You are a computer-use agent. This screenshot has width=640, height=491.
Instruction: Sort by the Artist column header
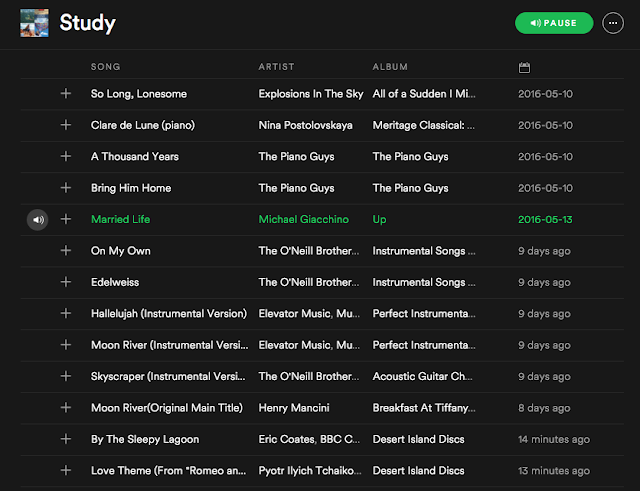(276, 67)
